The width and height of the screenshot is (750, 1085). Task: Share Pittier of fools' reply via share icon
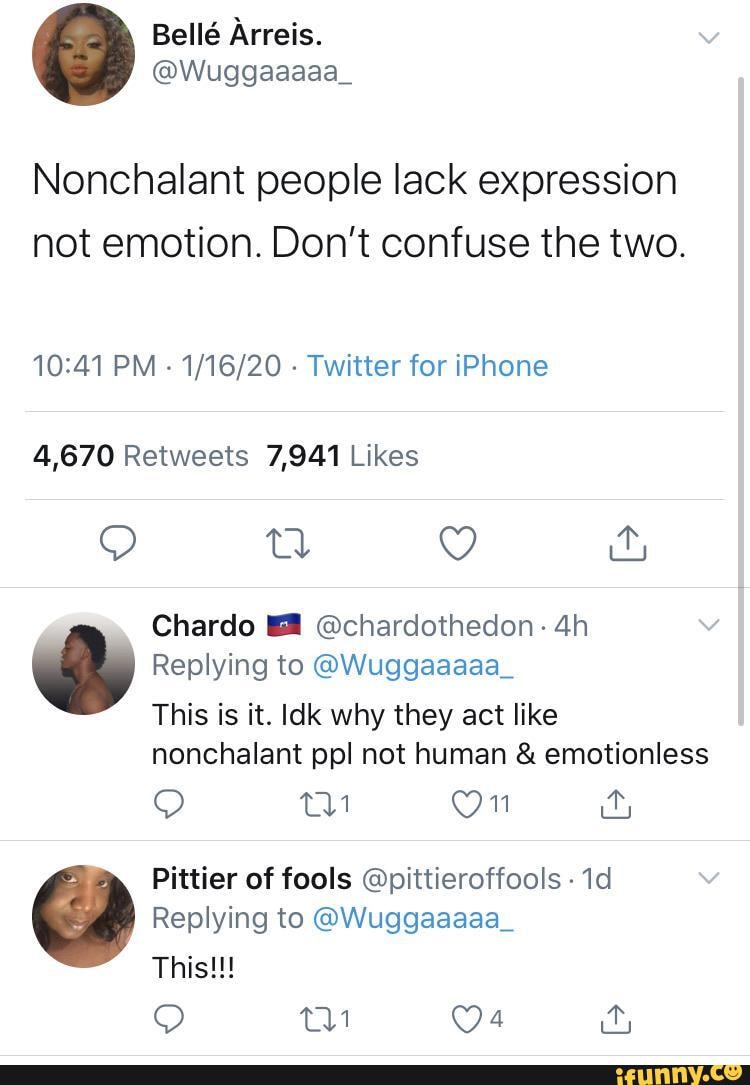tap(615, 1019)
